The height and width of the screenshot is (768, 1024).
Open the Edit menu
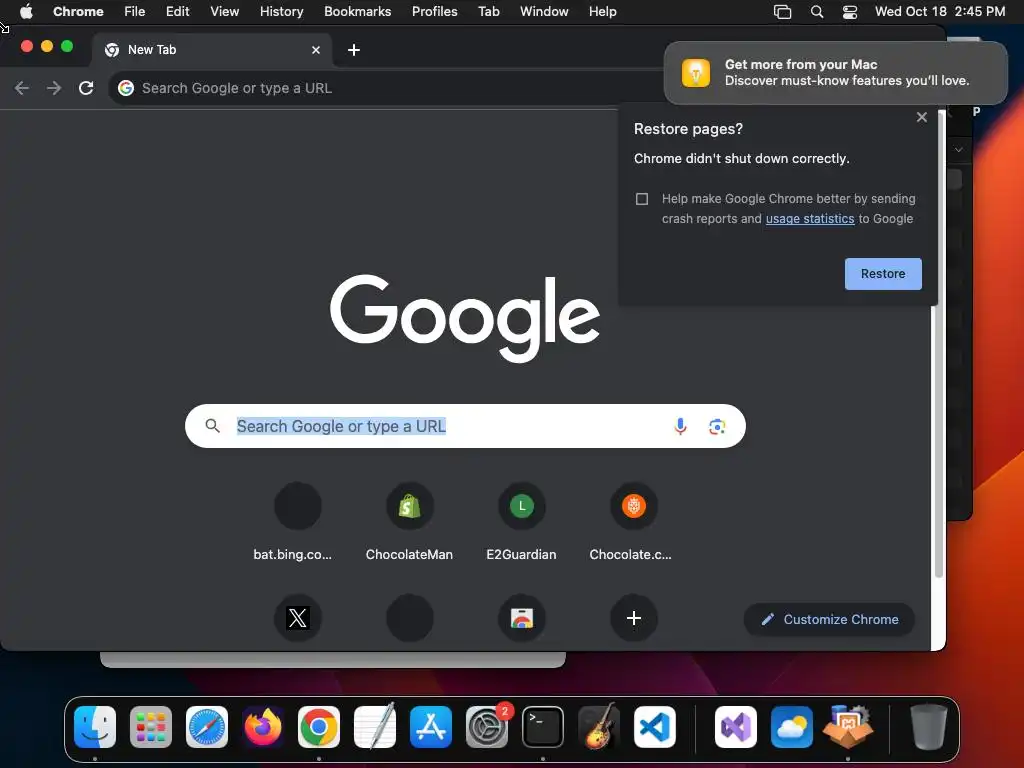point(177,11)
